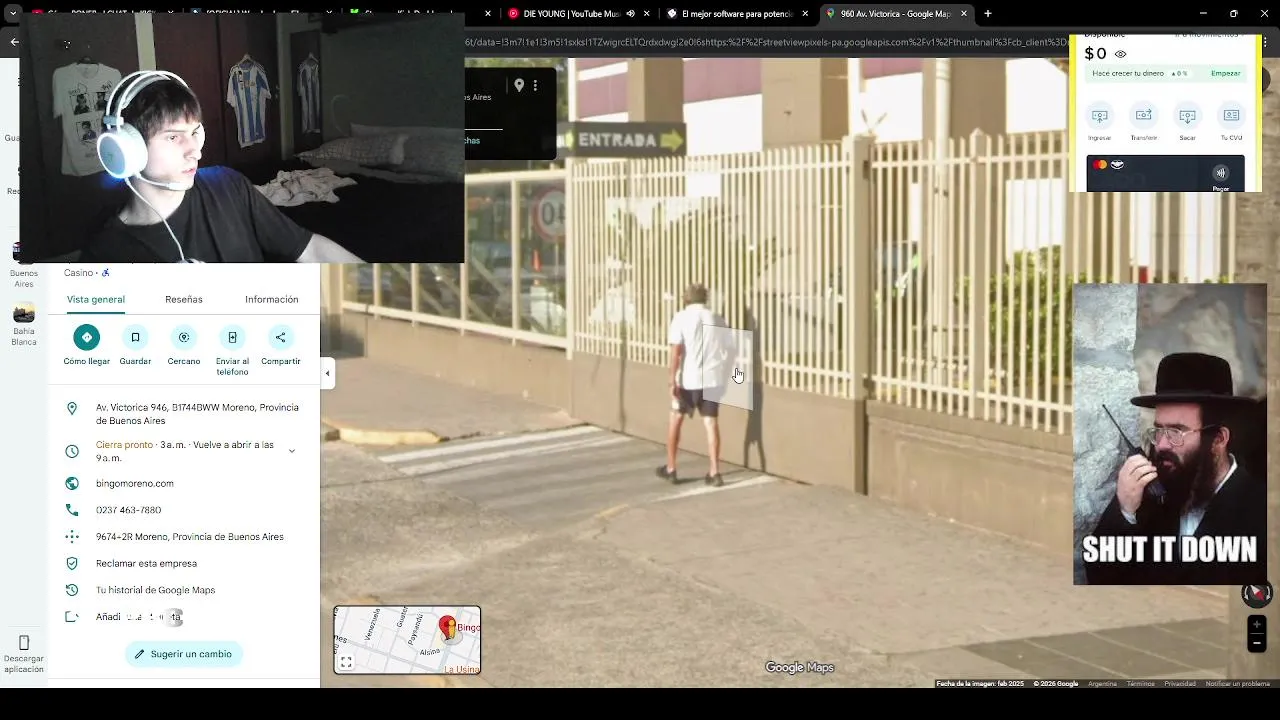Click the location pin in dark Street View card
Image resolution: width=1280 pixels, height=720 pixels.
tap(519, 86)
